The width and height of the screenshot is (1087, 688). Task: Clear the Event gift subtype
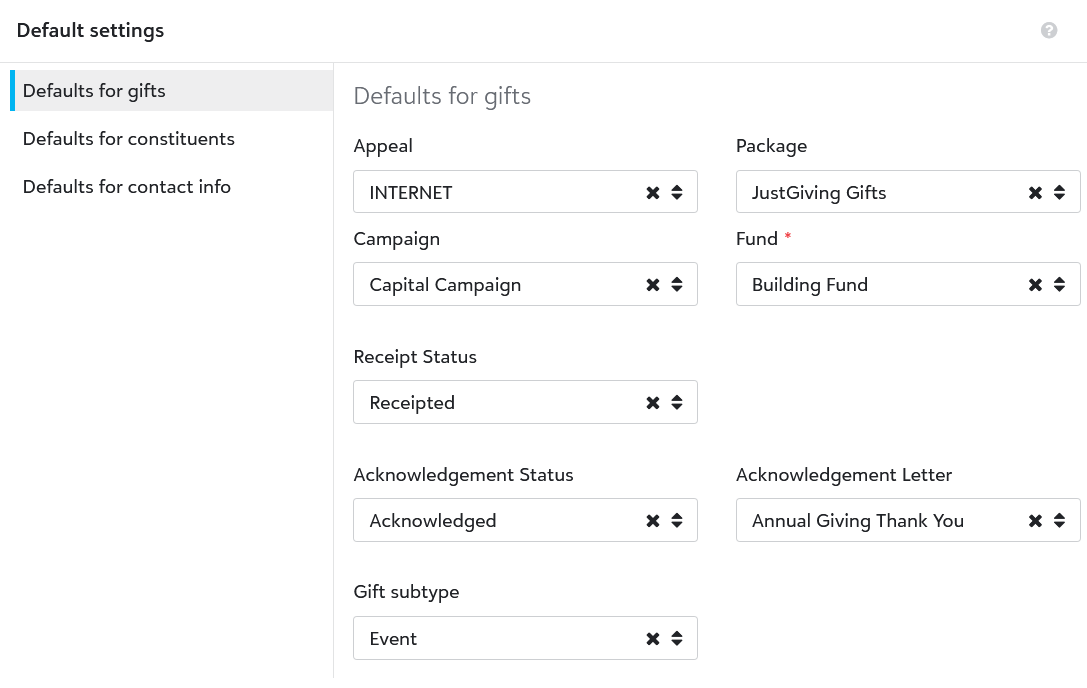(x=653, y=639)
